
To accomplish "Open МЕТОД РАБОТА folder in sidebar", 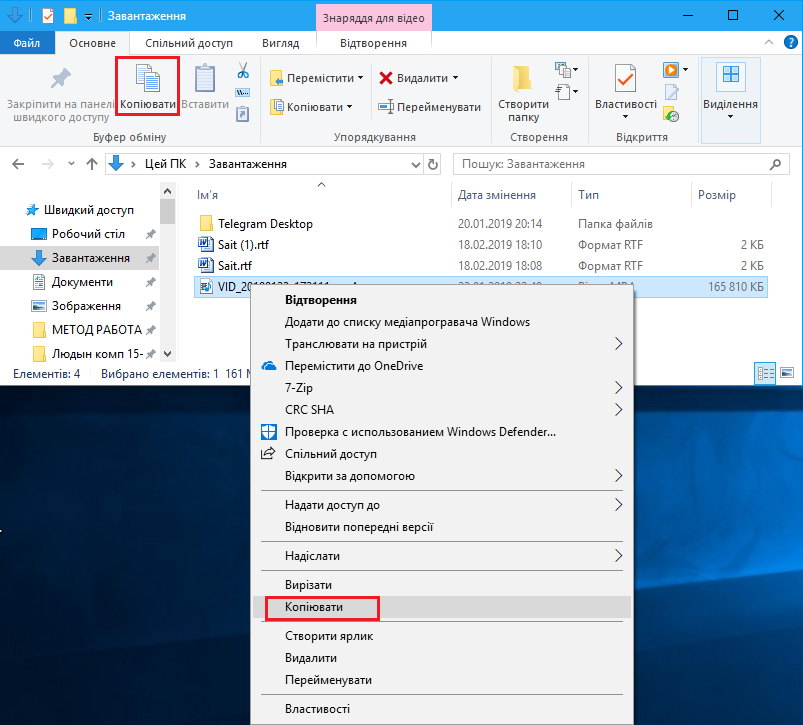I will pos(97,330).
